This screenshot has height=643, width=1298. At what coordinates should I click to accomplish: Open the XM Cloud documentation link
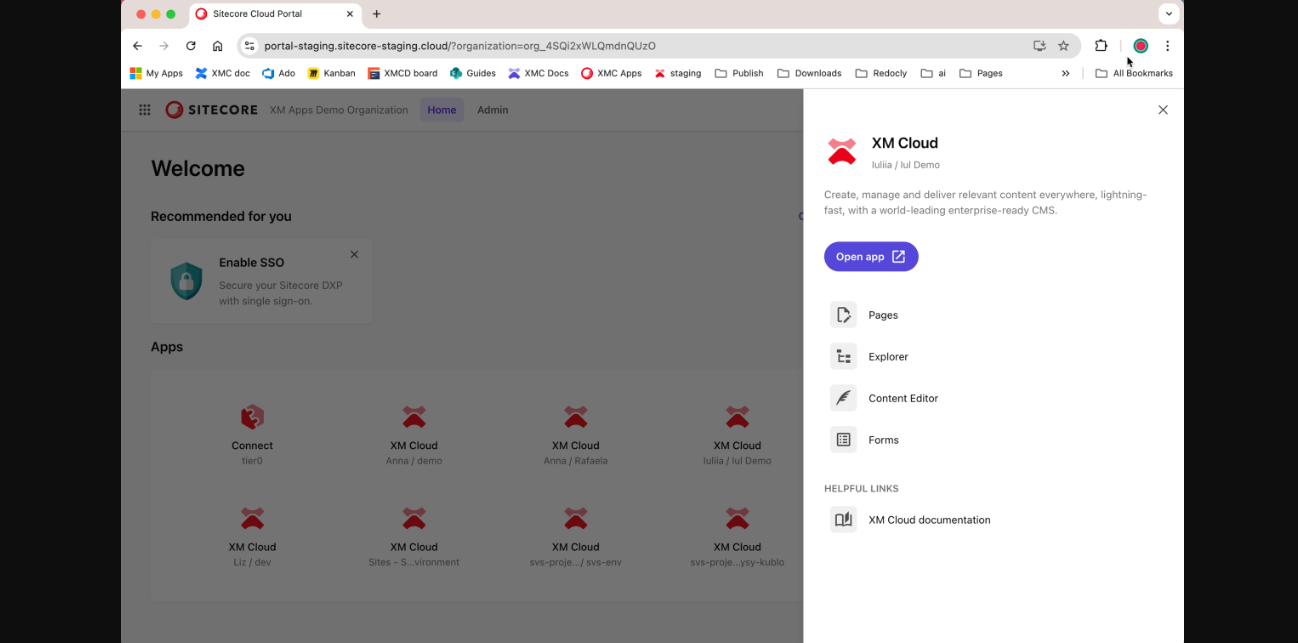(929, 520)
